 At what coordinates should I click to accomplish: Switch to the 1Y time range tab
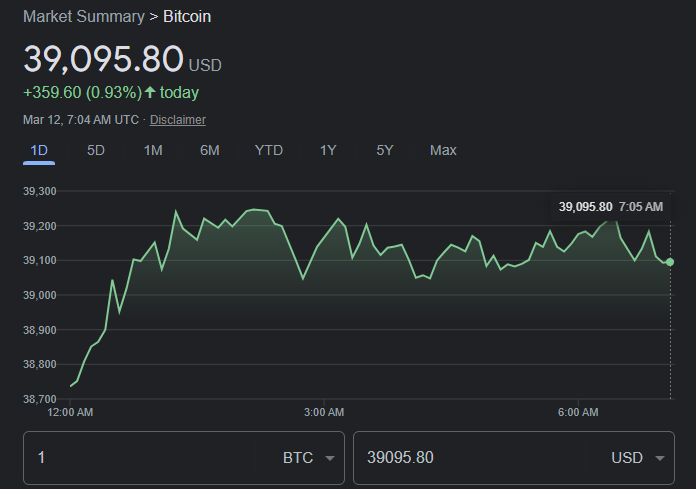(x=328, y=150)
